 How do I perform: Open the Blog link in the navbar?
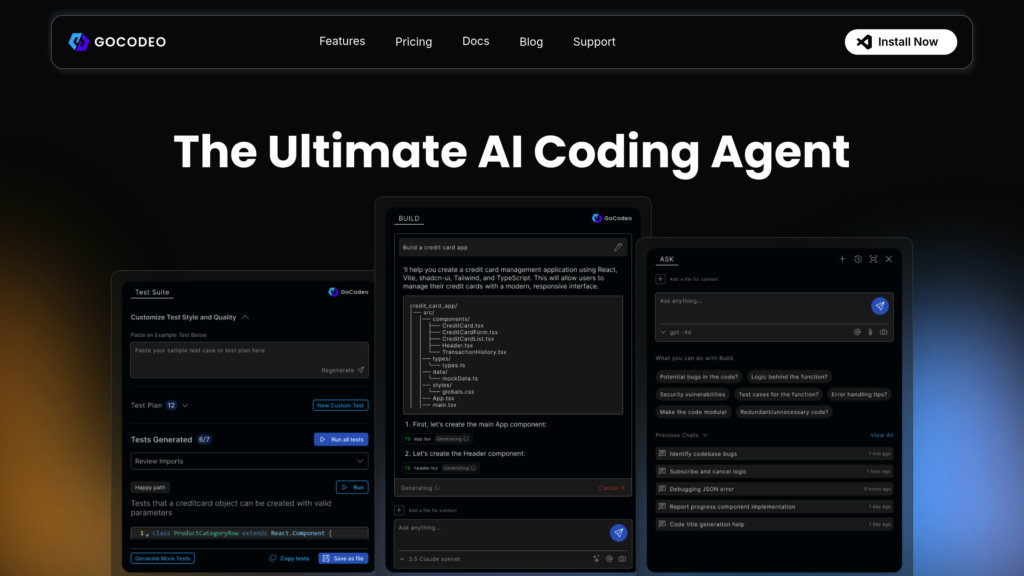(x=531, y=42)
